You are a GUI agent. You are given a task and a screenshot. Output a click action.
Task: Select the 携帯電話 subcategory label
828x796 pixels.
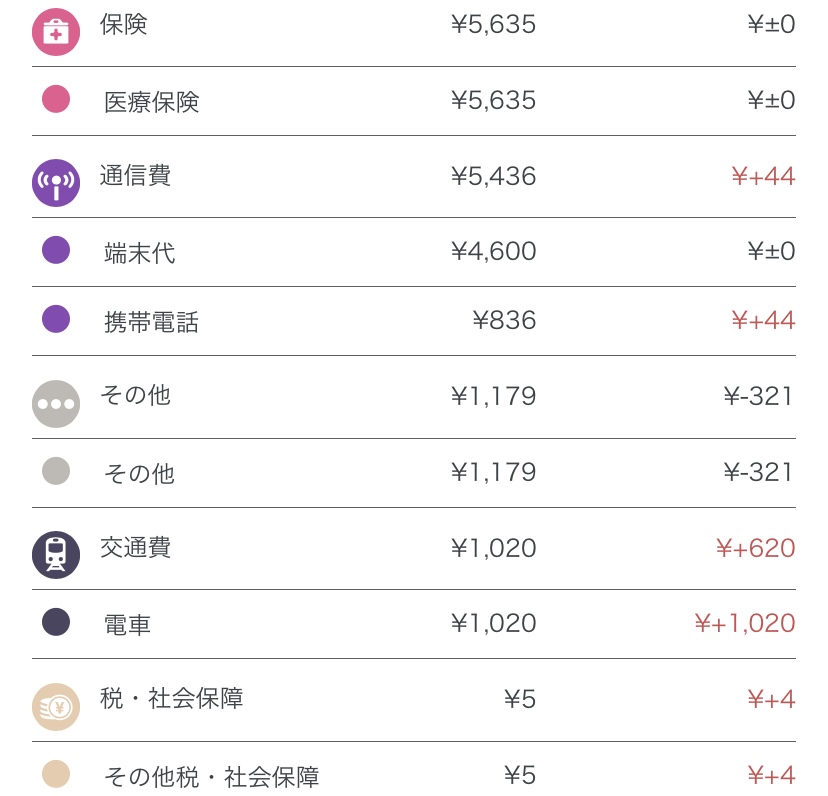(152, 322)
